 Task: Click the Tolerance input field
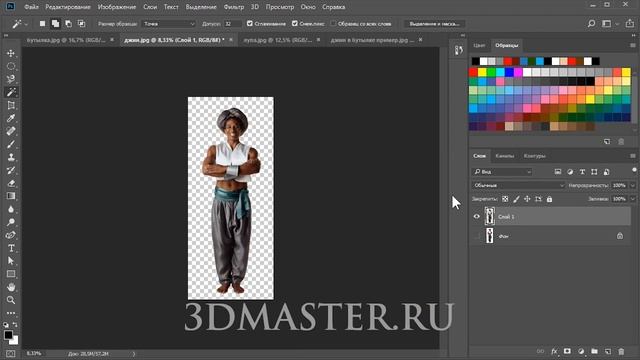click(232, 24)
